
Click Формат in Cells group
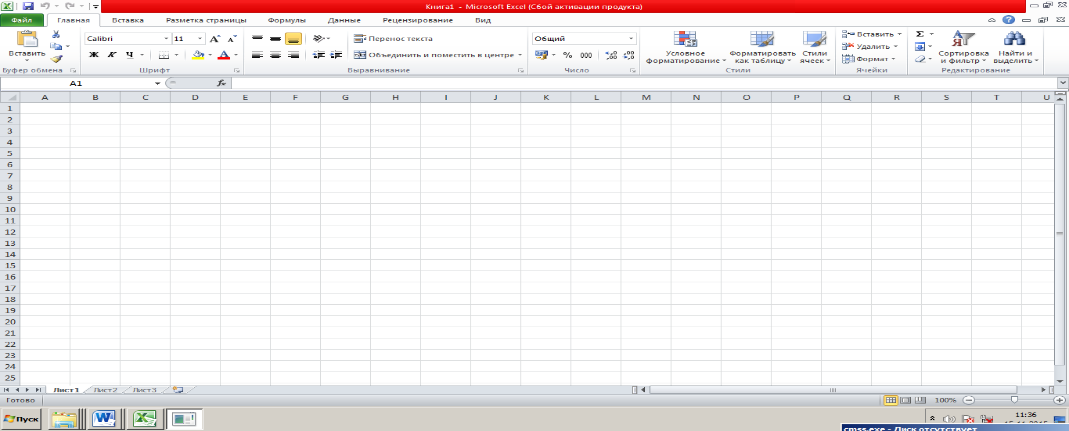pyautogui.click(x=869, y=59)
